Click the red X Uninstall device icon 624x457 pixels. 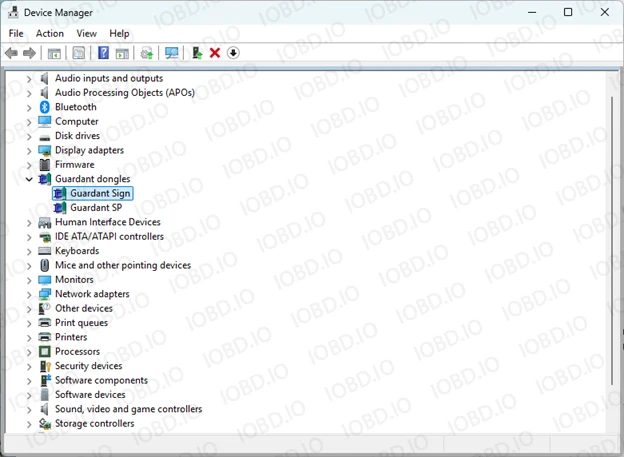(x=215, y=53)
